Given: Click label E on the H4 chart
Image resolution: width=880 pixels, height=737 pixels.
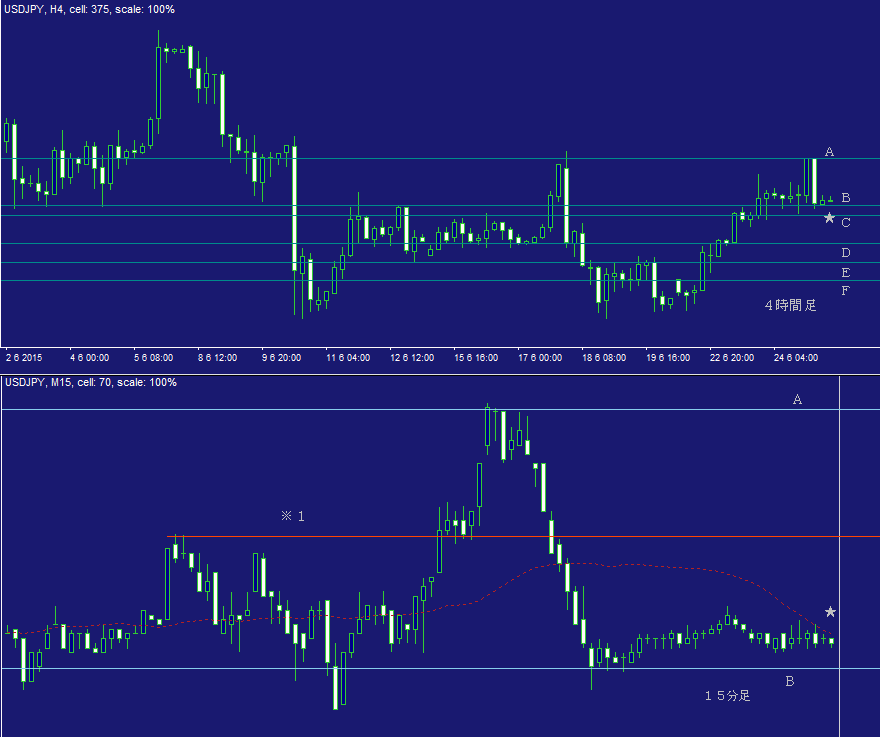Looking at the screenshot, I should (x=846, y=273).
